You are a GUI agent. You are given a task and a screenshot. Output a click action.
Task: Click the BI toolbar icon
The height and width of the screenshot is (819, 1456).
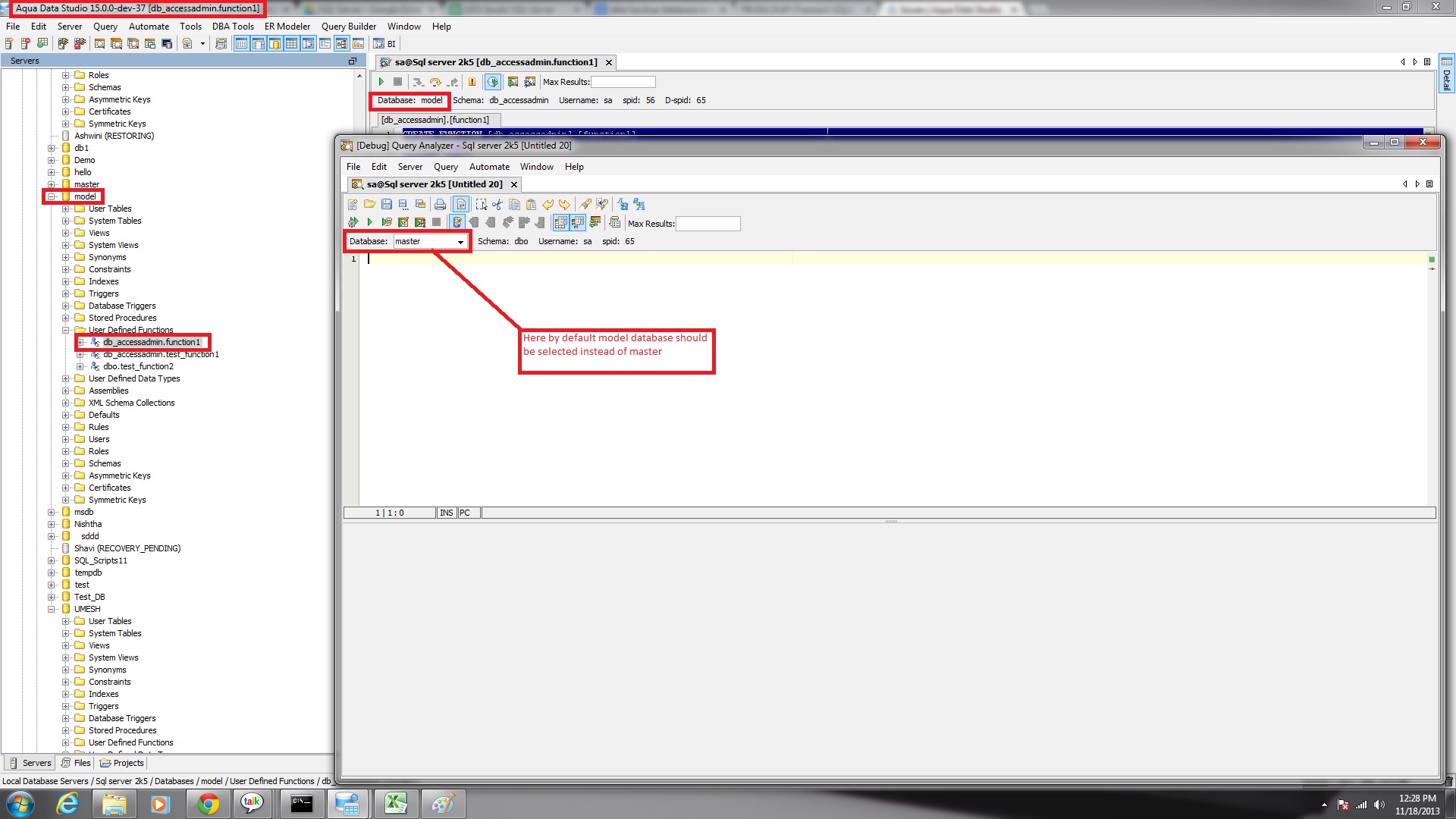click(384, 44)
